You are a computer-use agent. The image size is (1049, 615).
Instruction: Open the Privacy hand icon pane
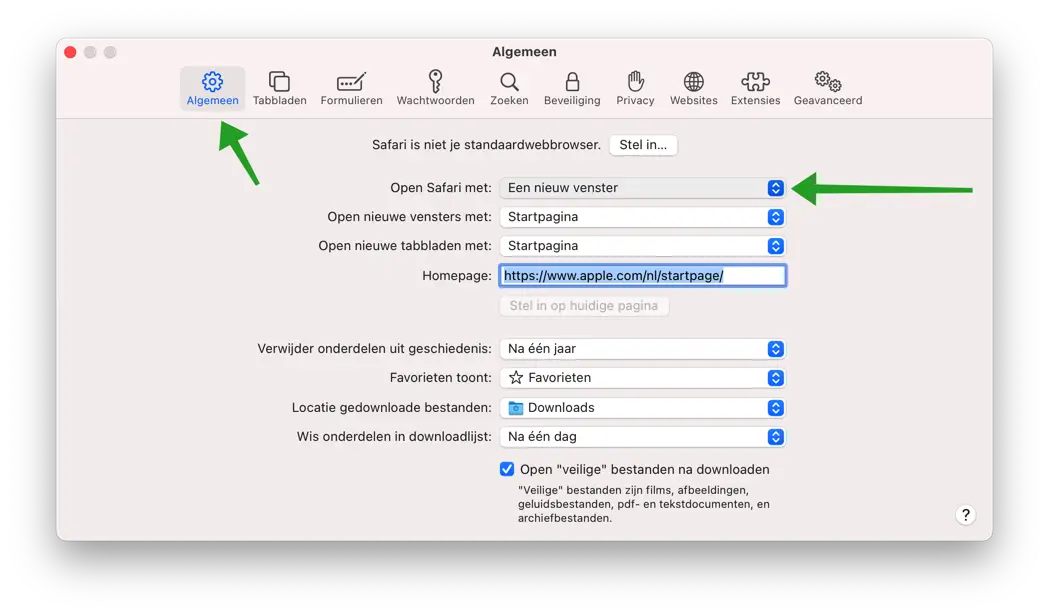click(635, 88)
